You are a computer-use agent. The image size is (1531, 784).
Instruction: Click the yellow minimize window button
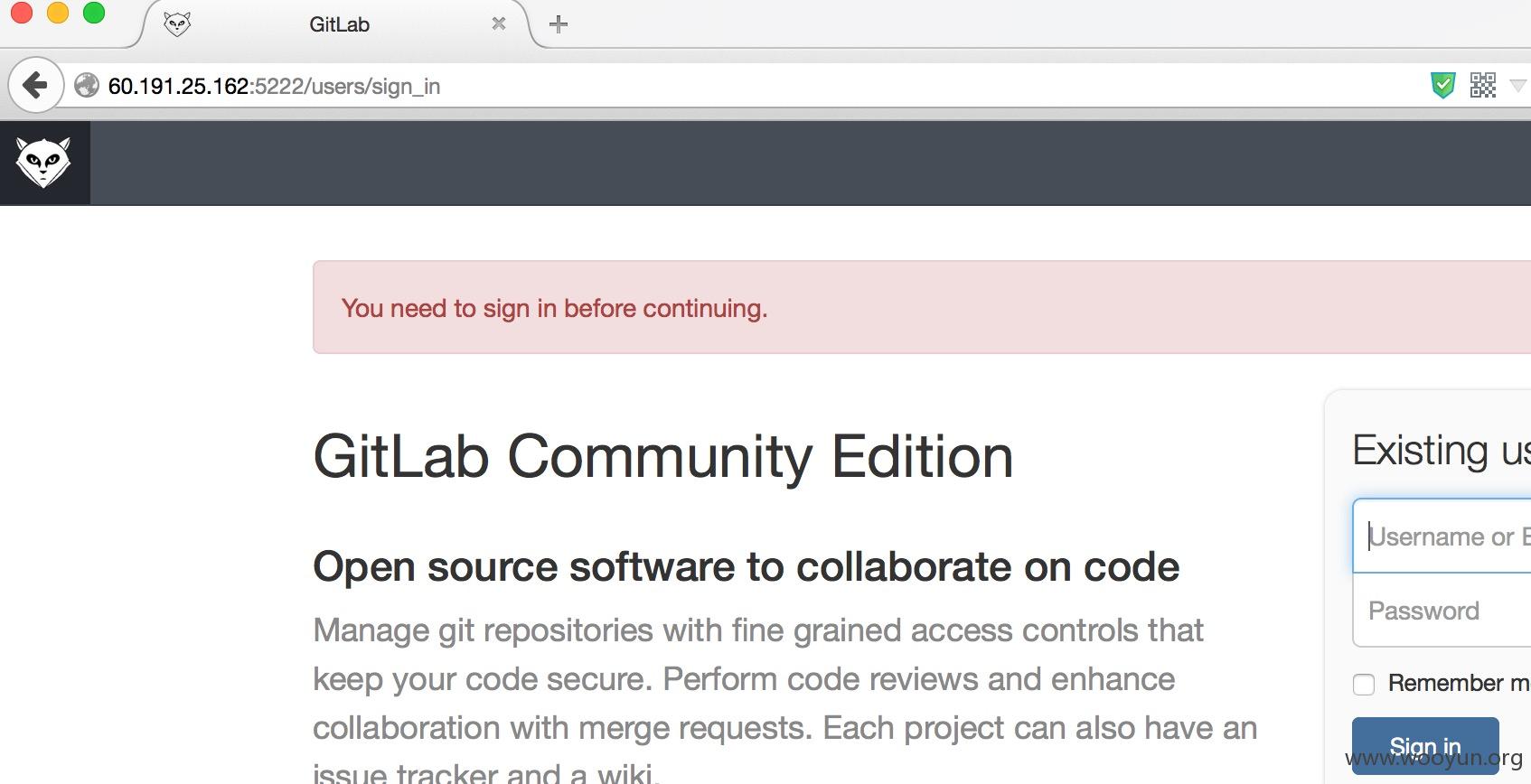58,14
